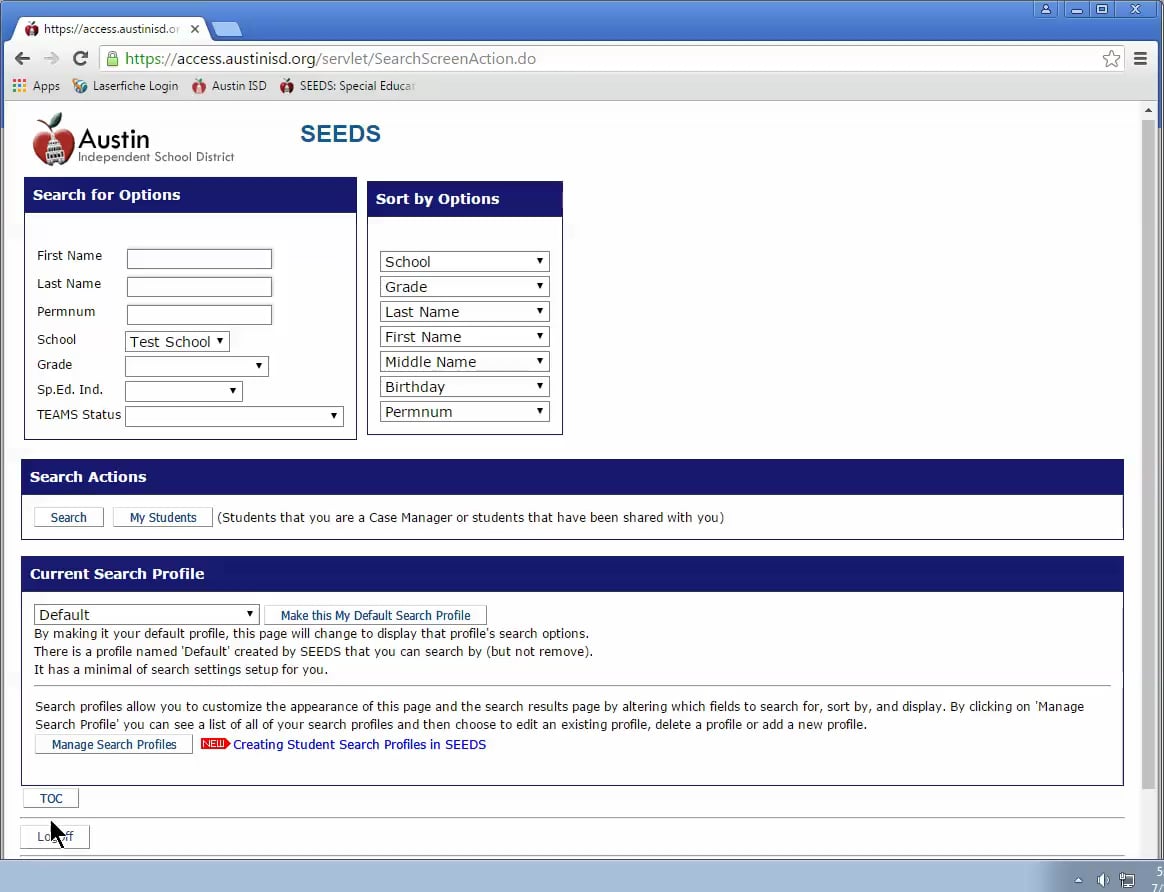
Task: Click the browser address bar URL
Action: pyautogui.click(x=330, y=59)
